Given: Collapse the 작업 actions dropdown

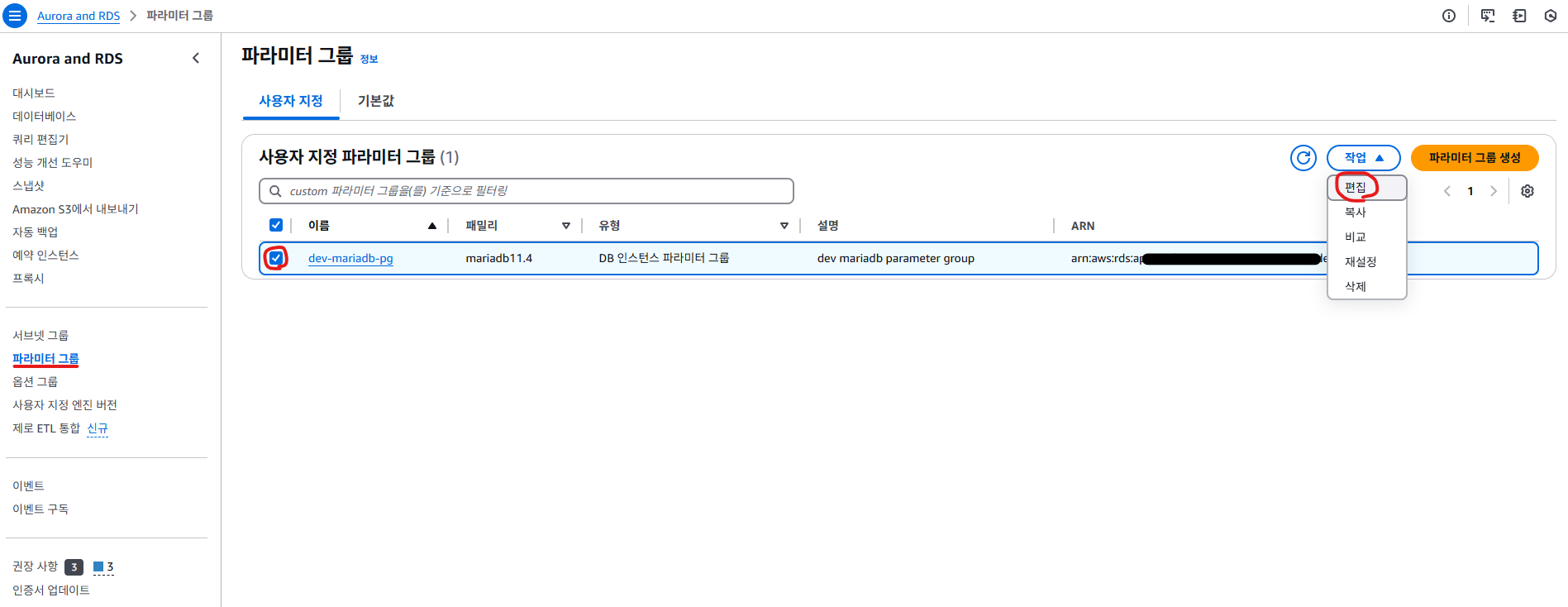Looking at the screenshot, I should tap(1364, 158).
